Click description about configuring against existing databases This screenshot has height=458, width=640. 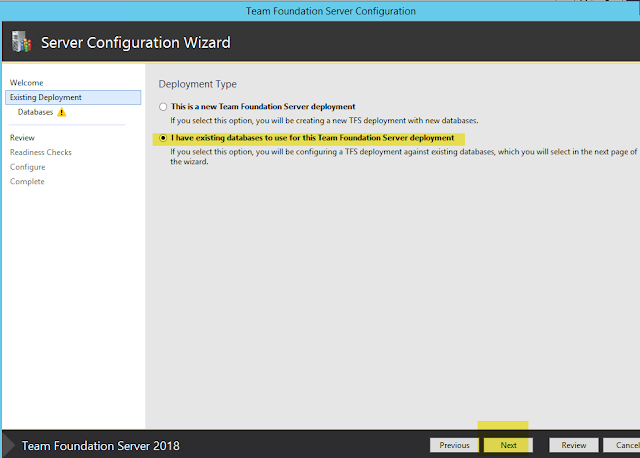[403, 157]
